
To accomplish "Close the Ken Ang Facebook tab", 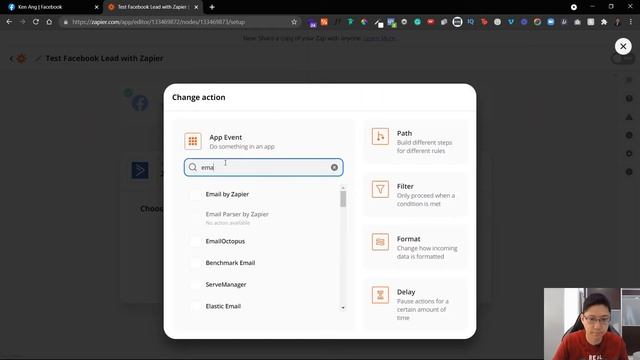I will click(x=96, y=7).
